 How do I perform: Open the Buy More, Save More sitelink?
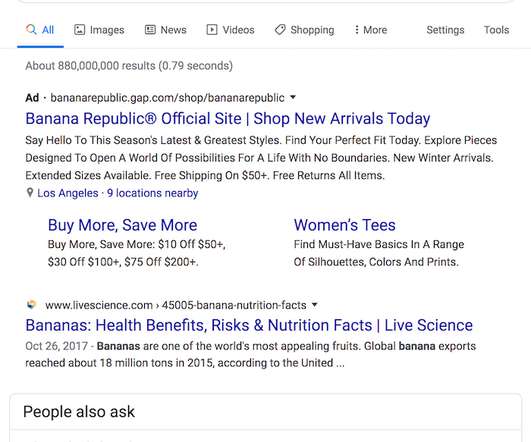(123, 225)
